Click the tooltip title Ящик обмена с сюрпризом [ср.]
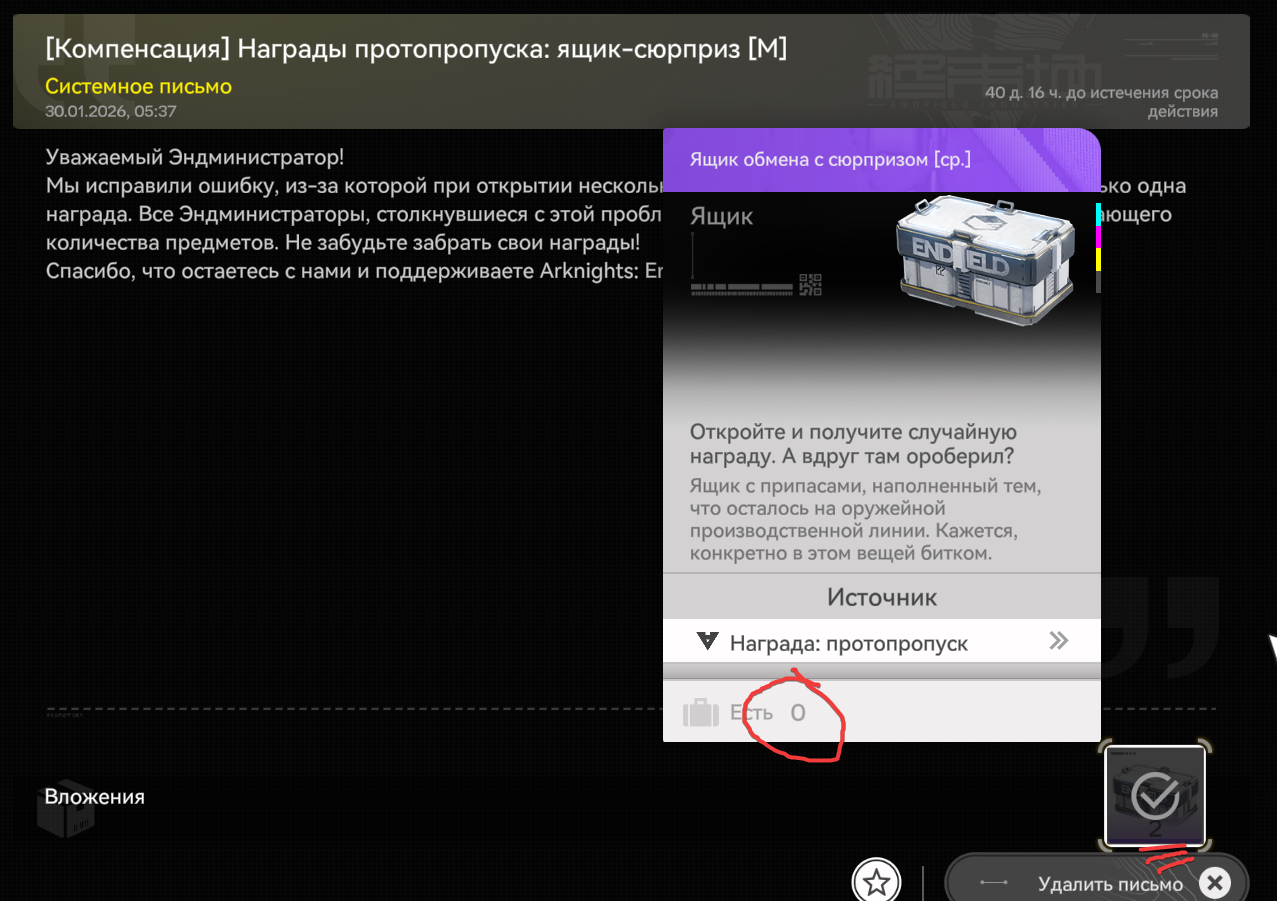1277x901 pixels. click(x=830, y=159)
